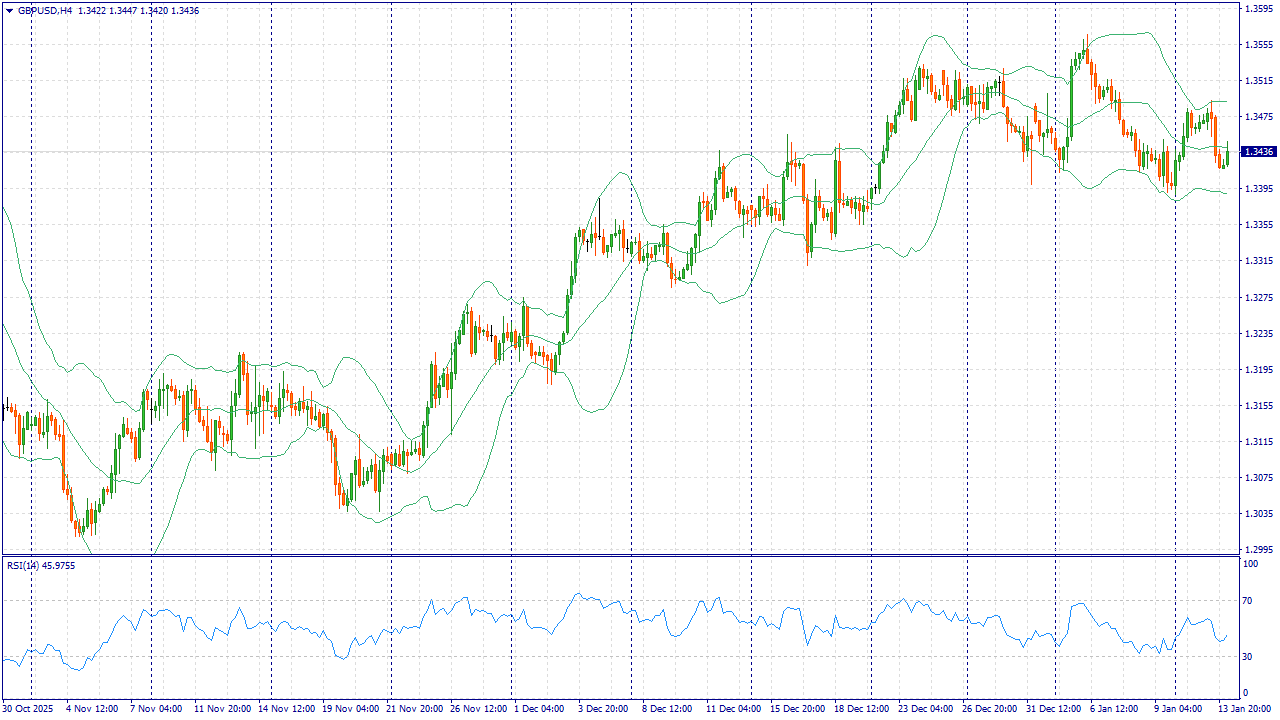The image size is (1280, 720).
Task: Select the 1 Dec 04:00 time label
Action: [x=539, y=709]
